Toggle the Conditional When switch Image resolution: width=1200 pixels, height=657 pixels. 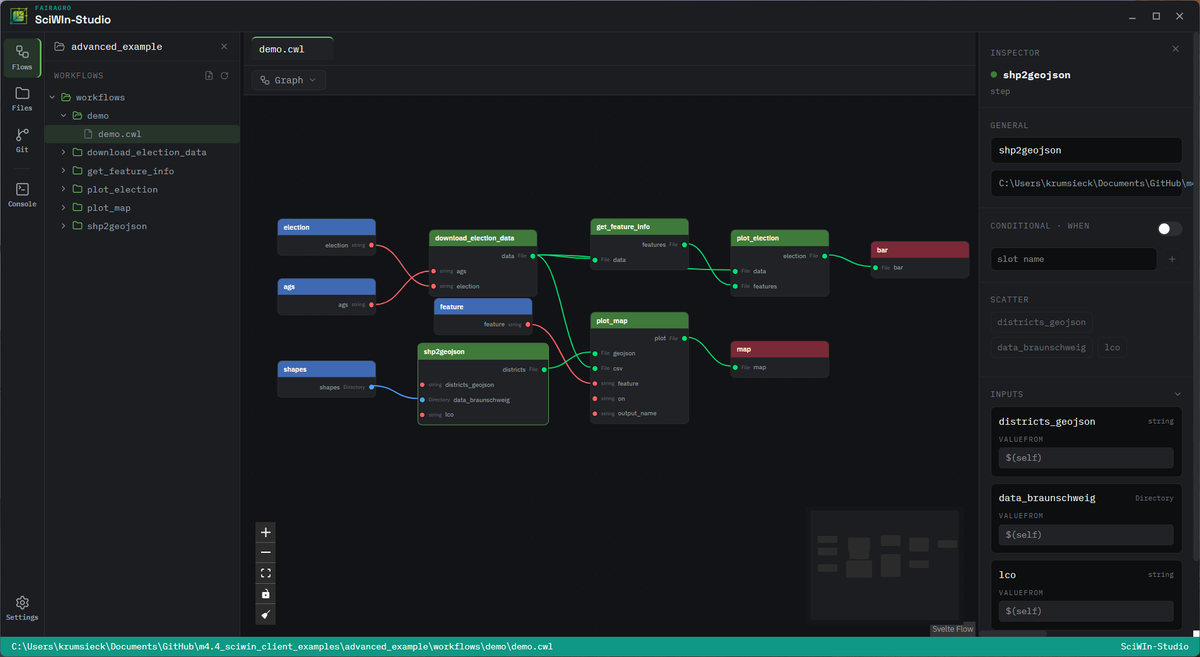[1169, 229]
